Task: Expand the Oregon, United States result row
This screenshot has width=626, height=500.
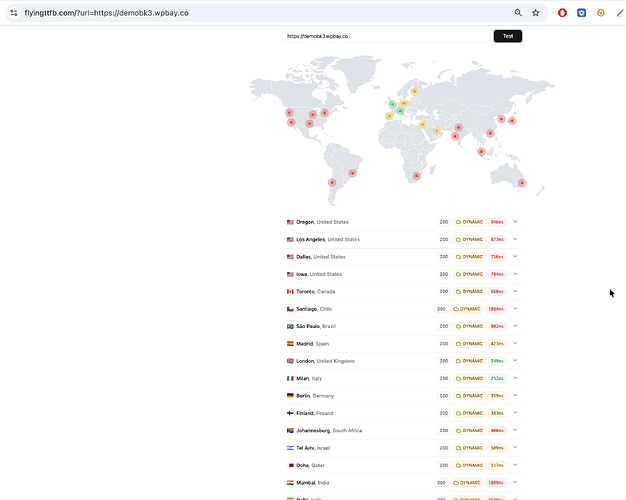Action: (x=515, y=222)
